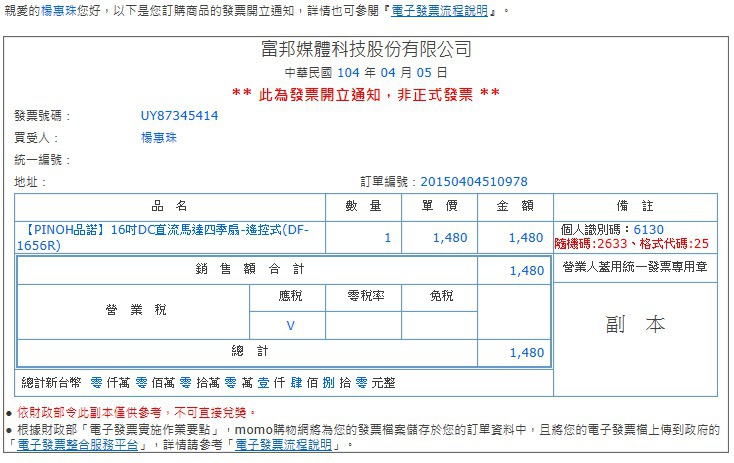This screenshot has width=734, height=463.
Task: Open the 電子發票流程說明 link in bottom note
Action: click(284, 444)
